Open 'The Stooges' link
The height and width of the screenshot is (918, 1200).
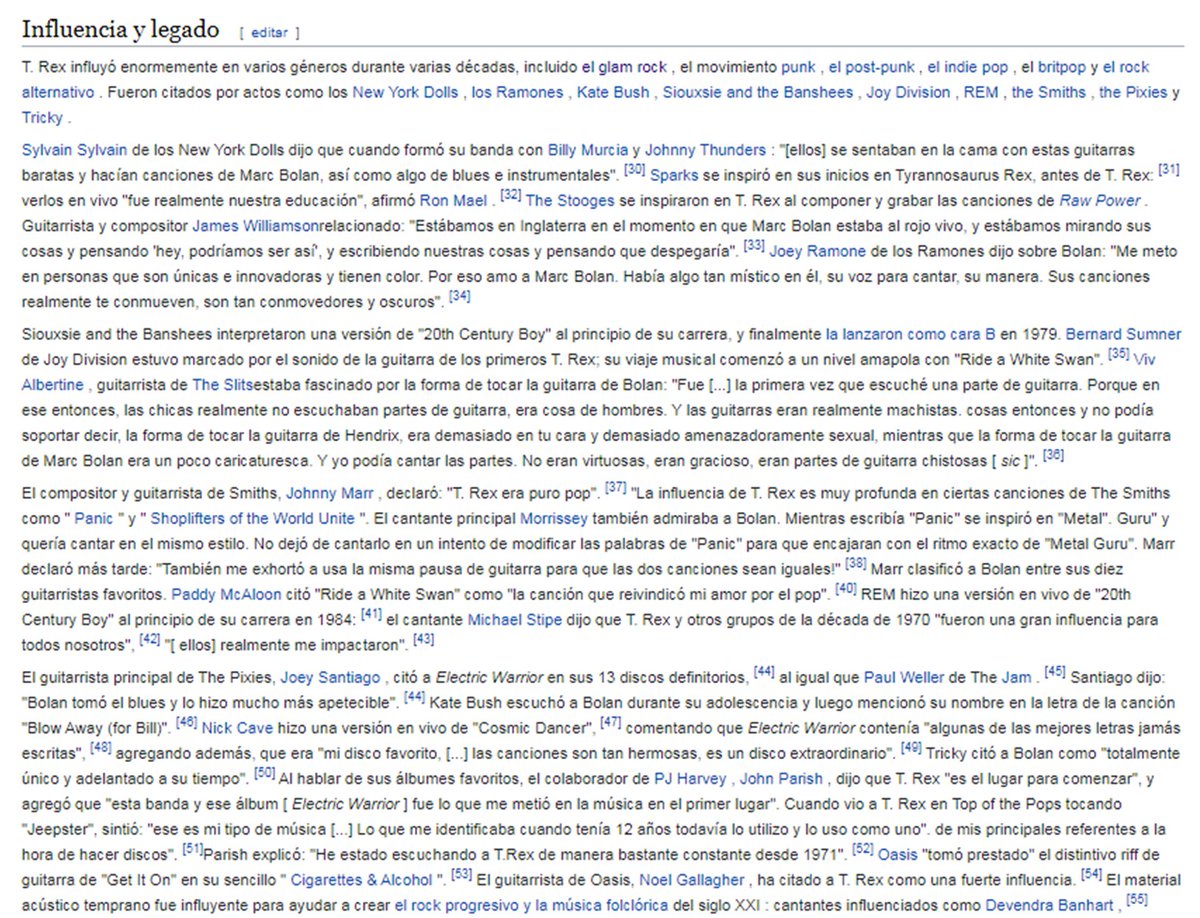point(568,199)
